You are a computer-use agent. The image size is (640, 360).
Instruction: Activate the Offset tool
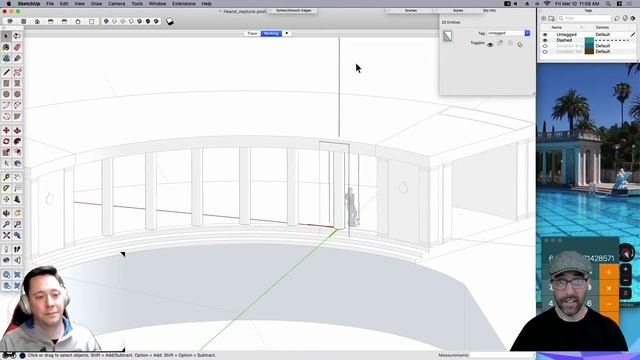click(17, 152)
